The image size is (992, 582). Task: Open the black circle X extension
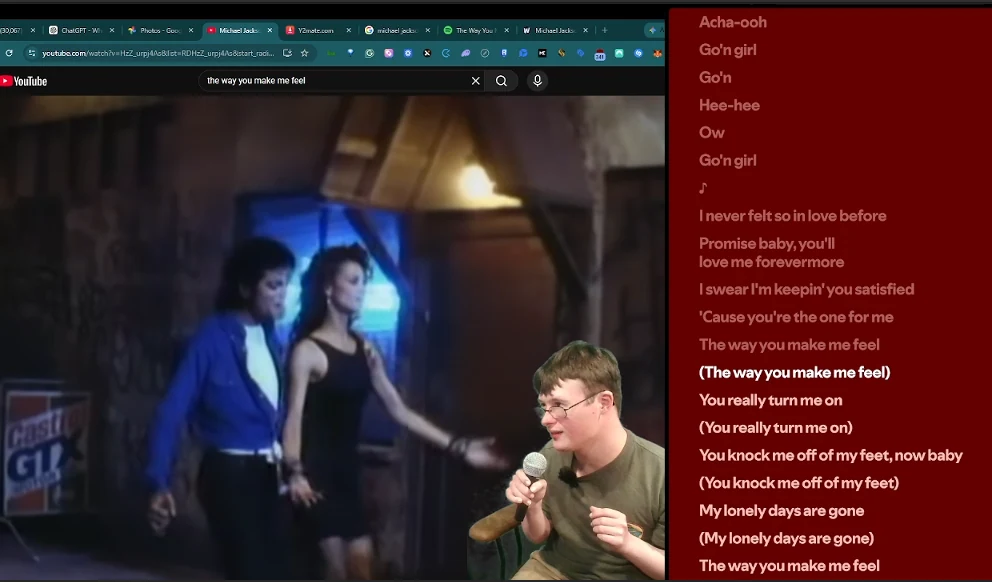[427, 53]
